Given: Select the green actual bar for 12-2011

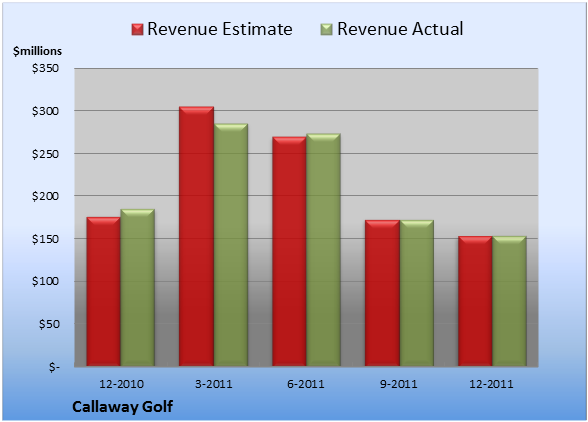Looking at the screenshot, I should coord(509,301).
